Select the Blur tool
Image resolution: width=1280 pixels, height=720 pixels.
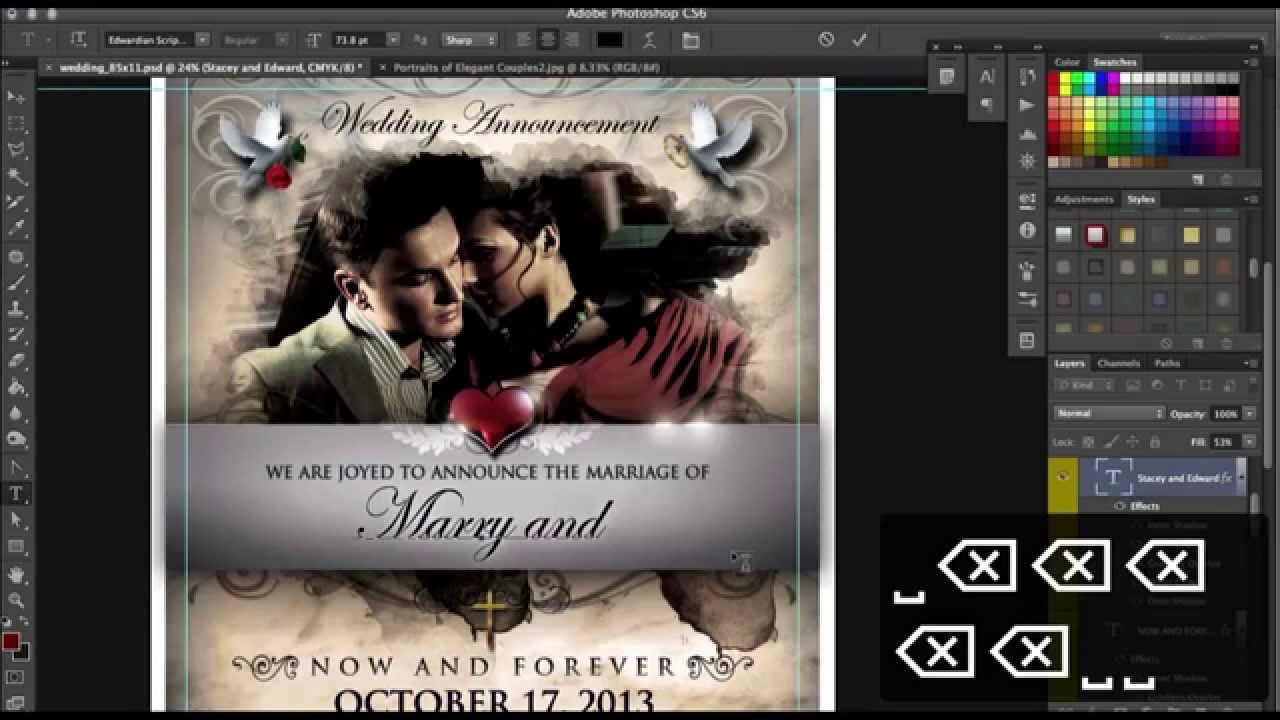(16, 413)
